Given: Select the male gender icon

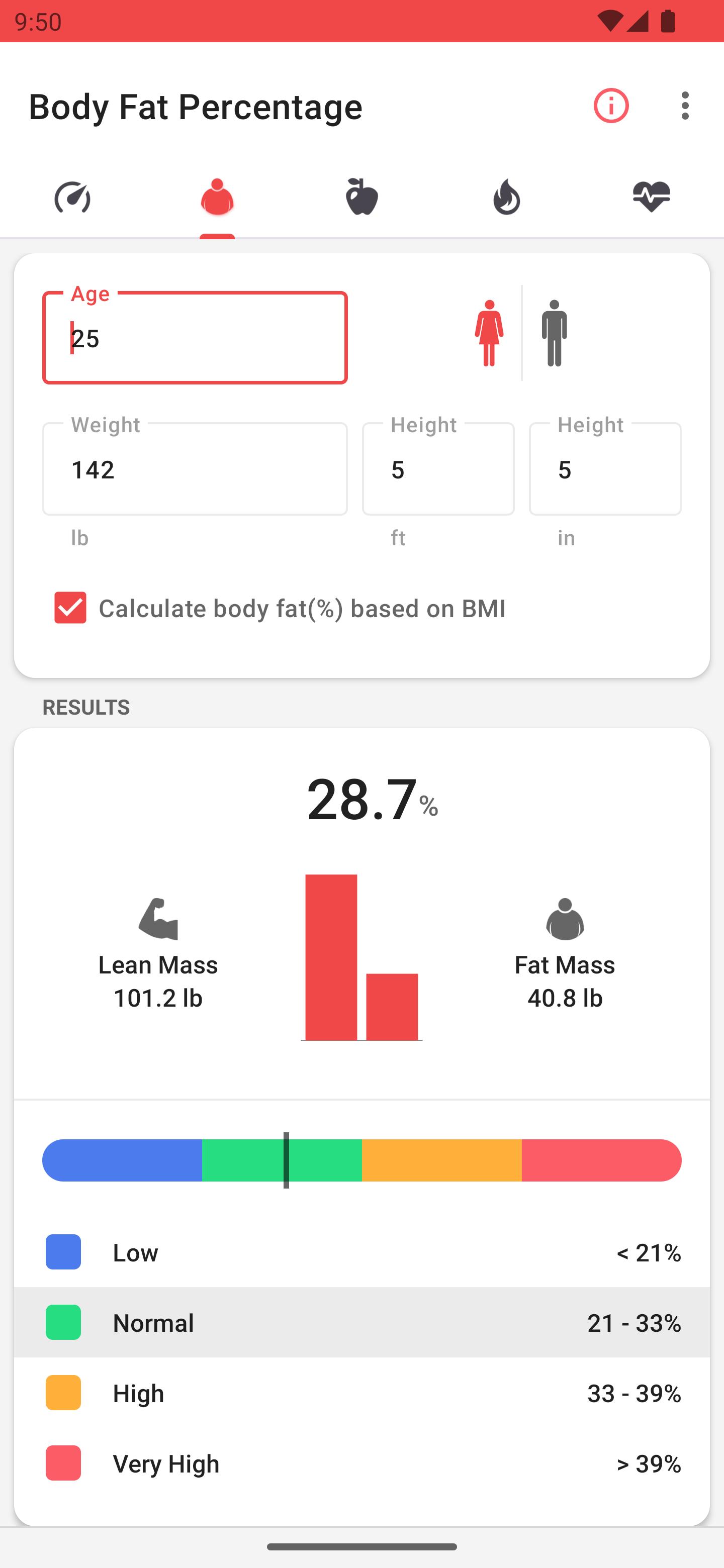Looking at the screenshot, I should pos(554,333).
